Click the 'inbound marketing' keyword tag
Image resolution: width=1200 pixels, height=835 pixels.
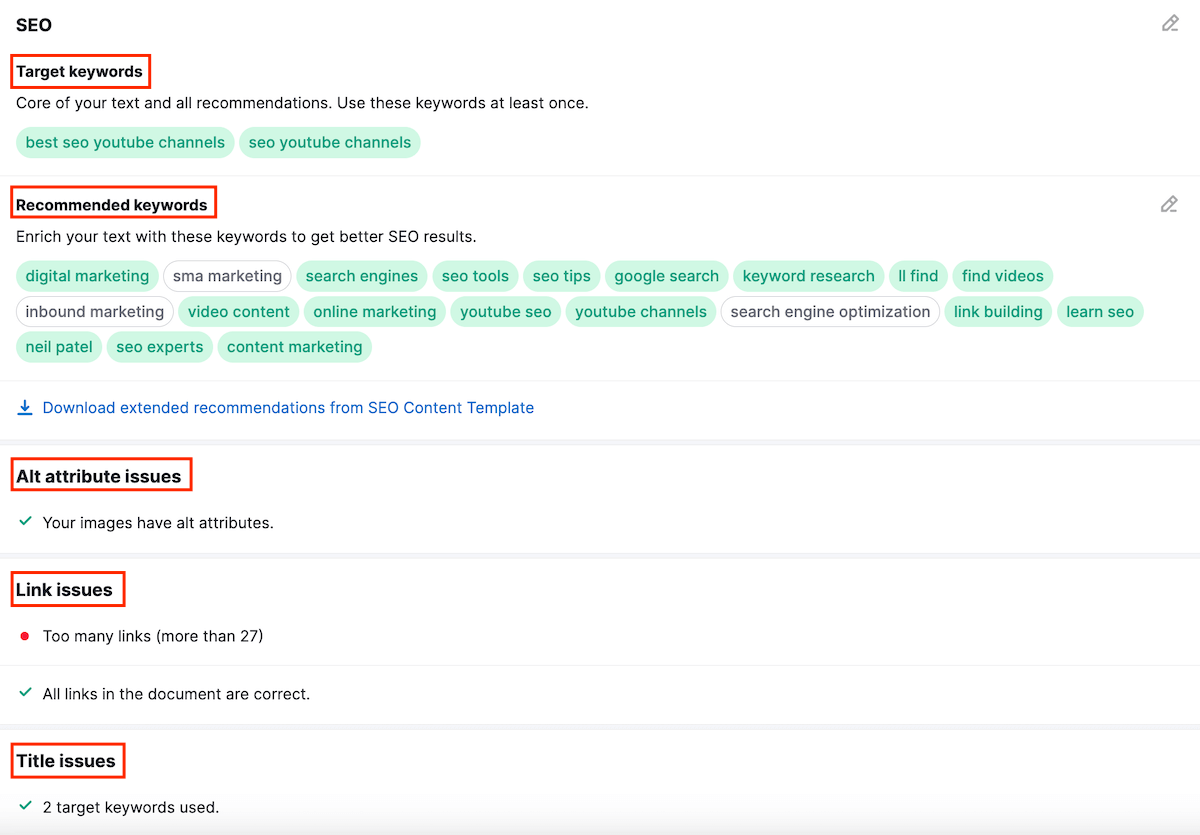95,312
